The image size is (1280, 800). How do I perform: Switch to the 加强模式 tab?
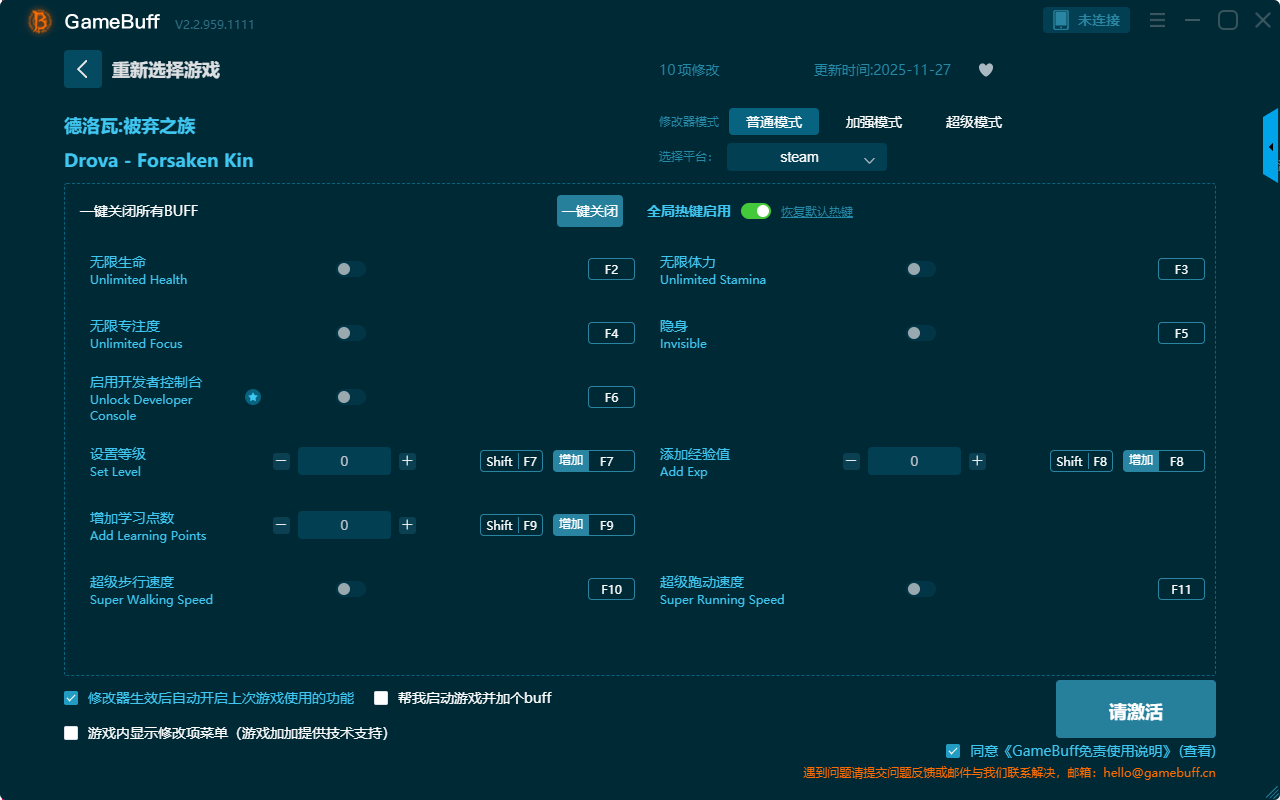coord(873,122)
